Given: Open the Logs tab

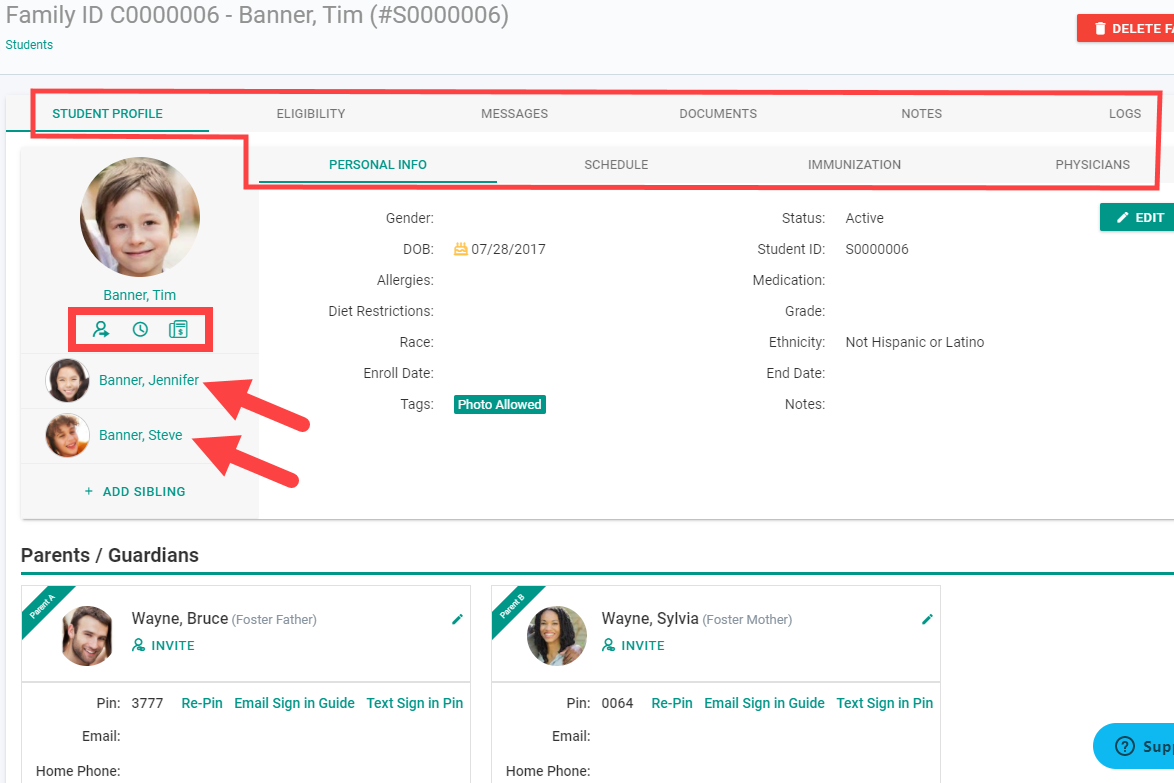Looking at the screenshot, I should click(1125, 114).
